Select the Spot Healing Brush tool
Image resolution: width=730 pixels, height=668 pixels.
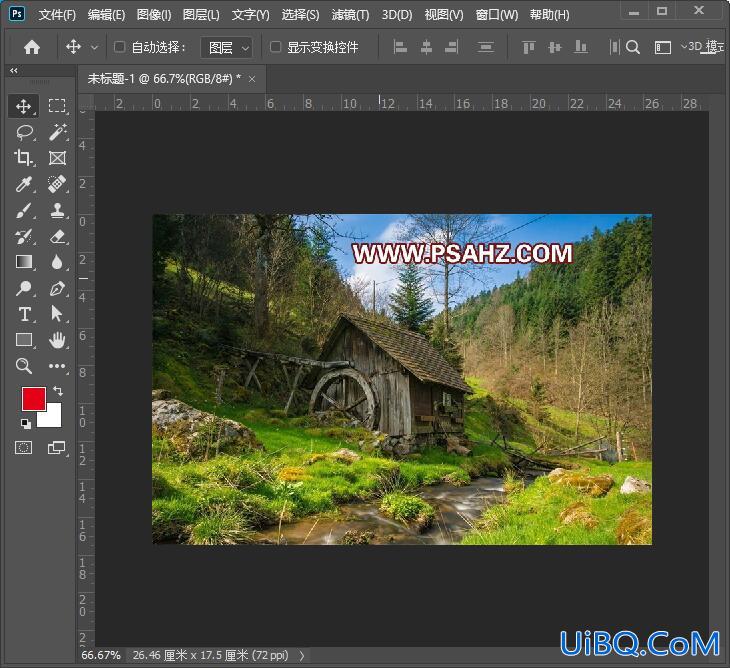[57, 184]
